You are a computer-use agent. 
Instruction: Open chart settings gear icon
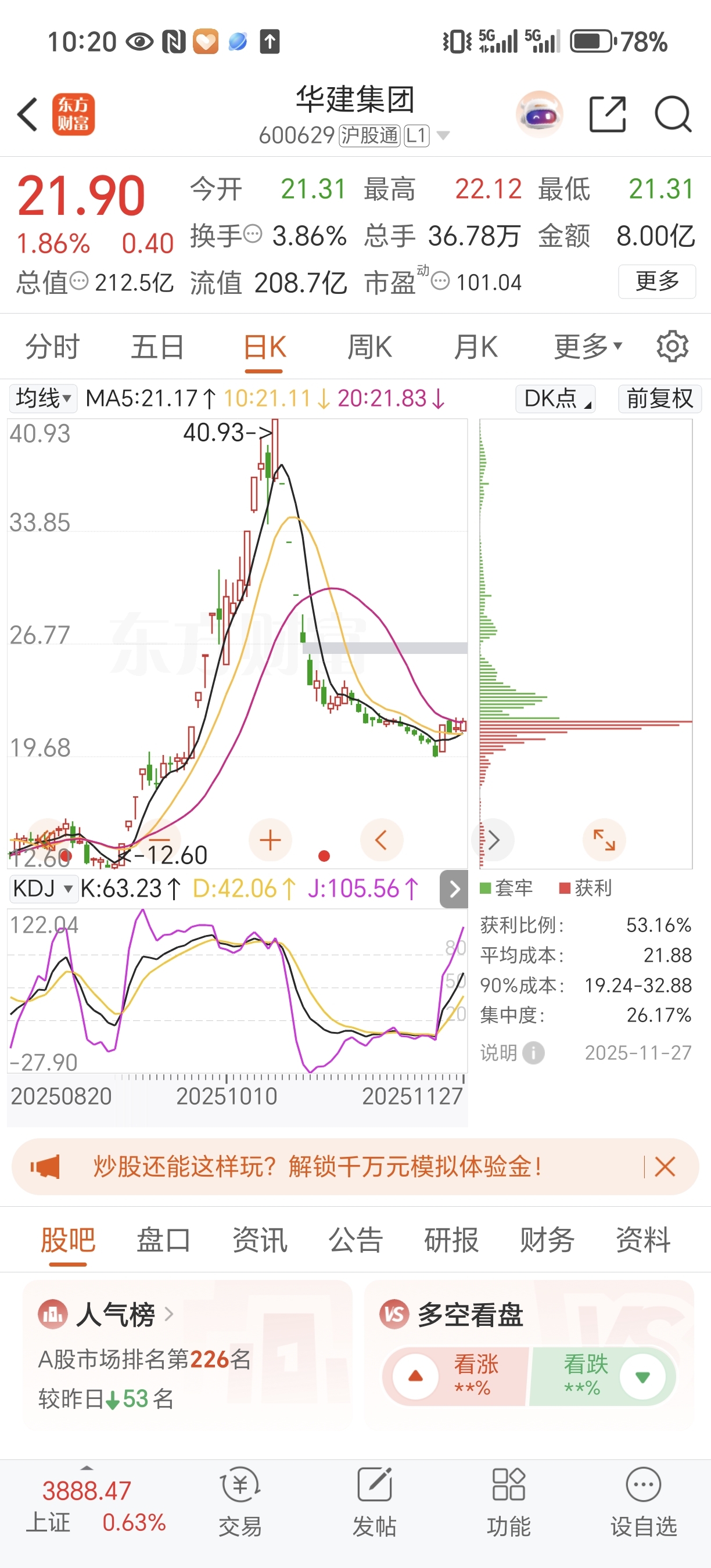tap(672, 346)
